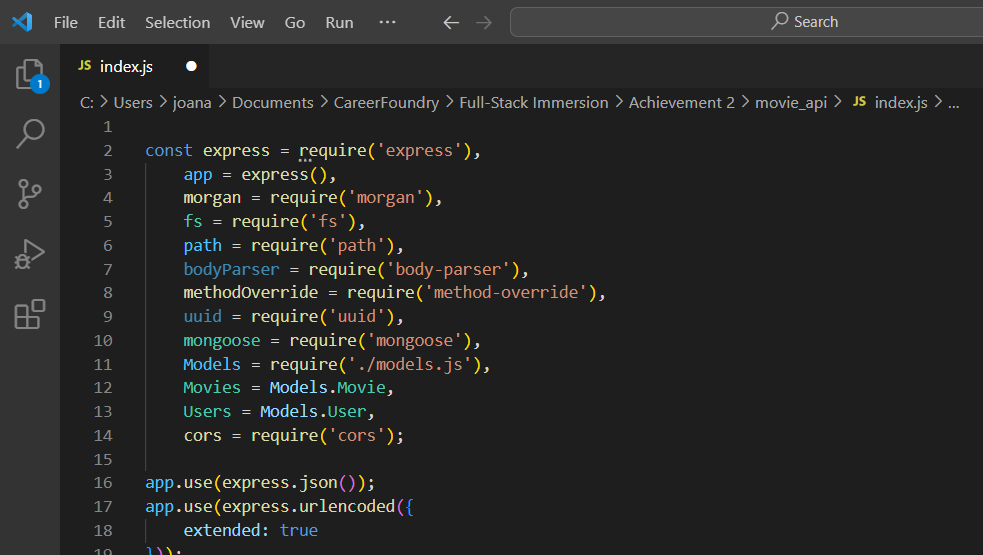The width and height of the screenshot is (983, 555).
Task: Click line number 16 in the gutter
Action: (x=104, y=483)
